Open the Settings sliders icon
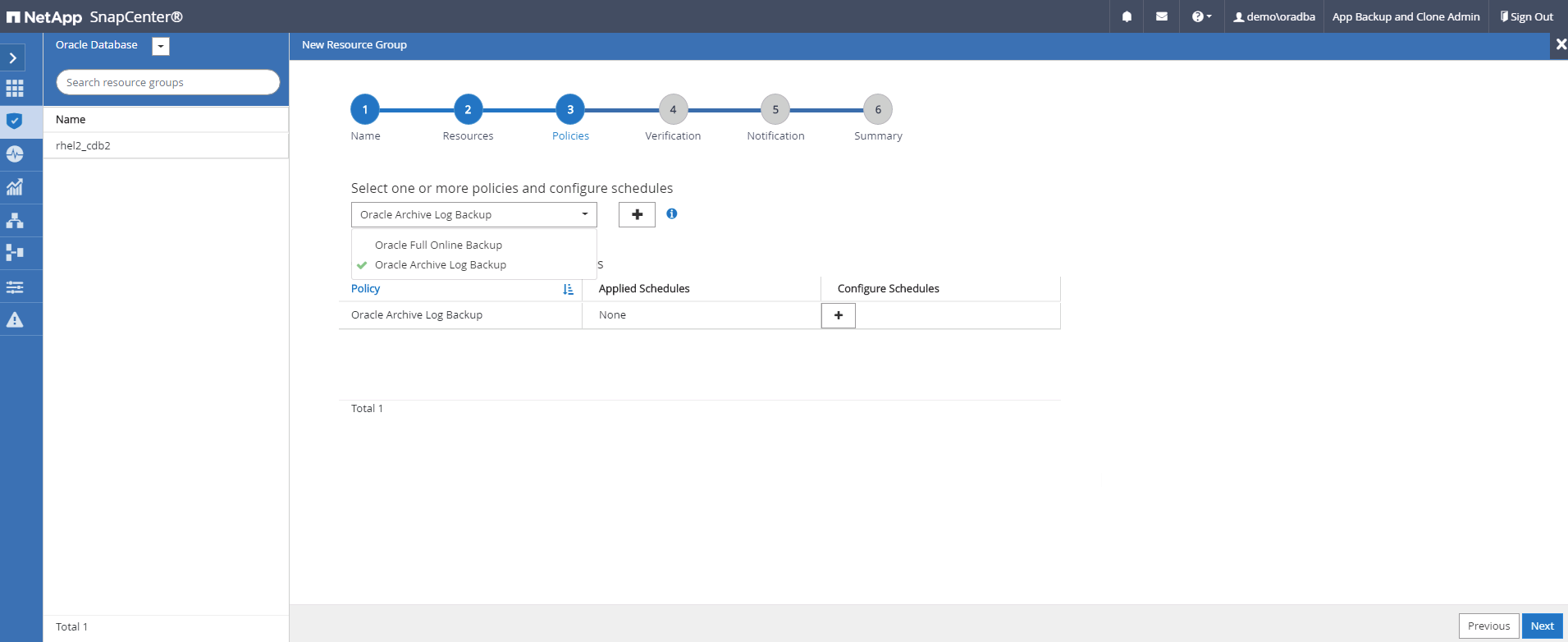This screenshot has height=642, width=1568. click(x=15, y=287)
